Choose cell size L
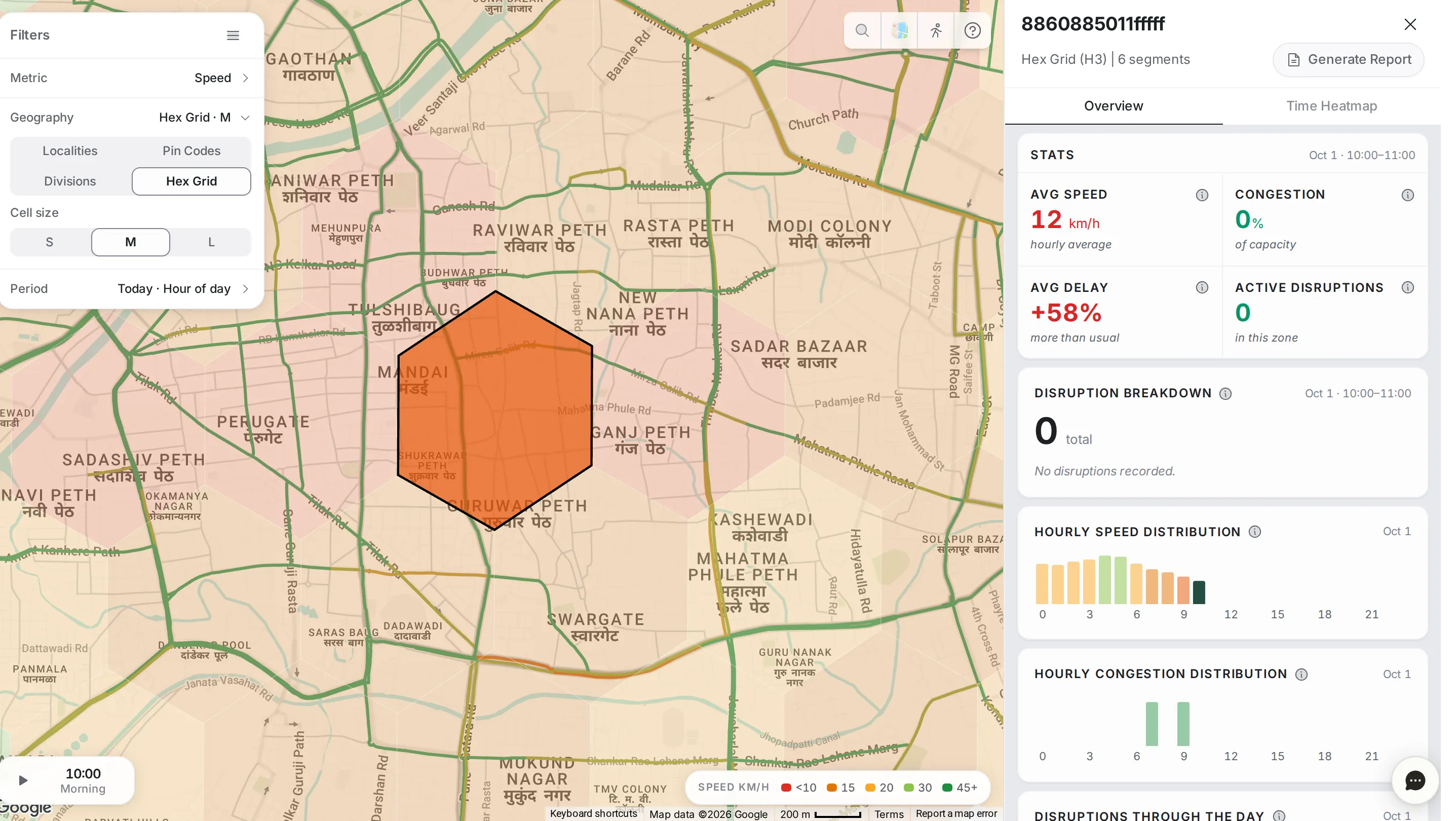The width and height of the screenshot is (1456, 821). point(211,243)
